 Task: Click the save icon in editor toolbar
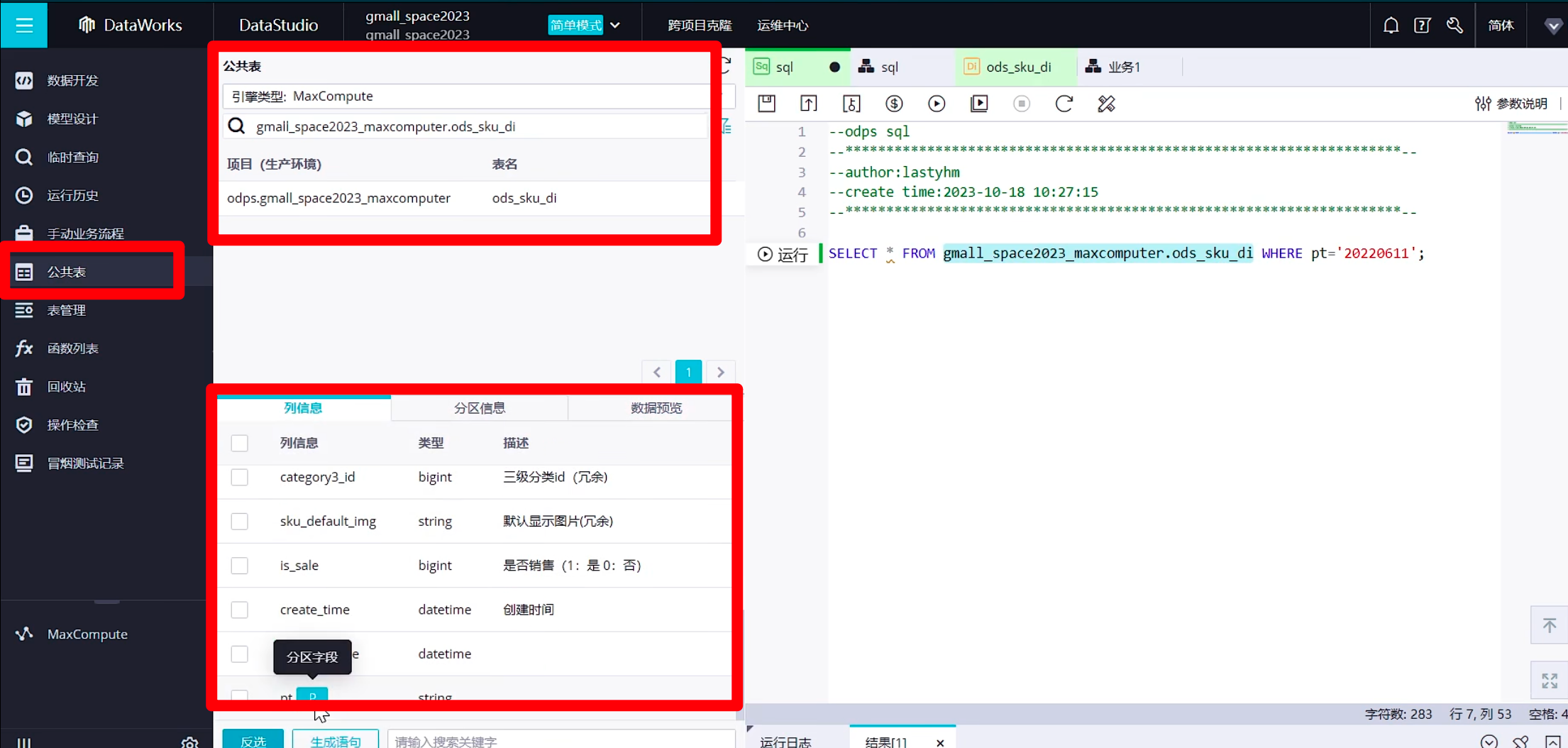tap(766, 104)
